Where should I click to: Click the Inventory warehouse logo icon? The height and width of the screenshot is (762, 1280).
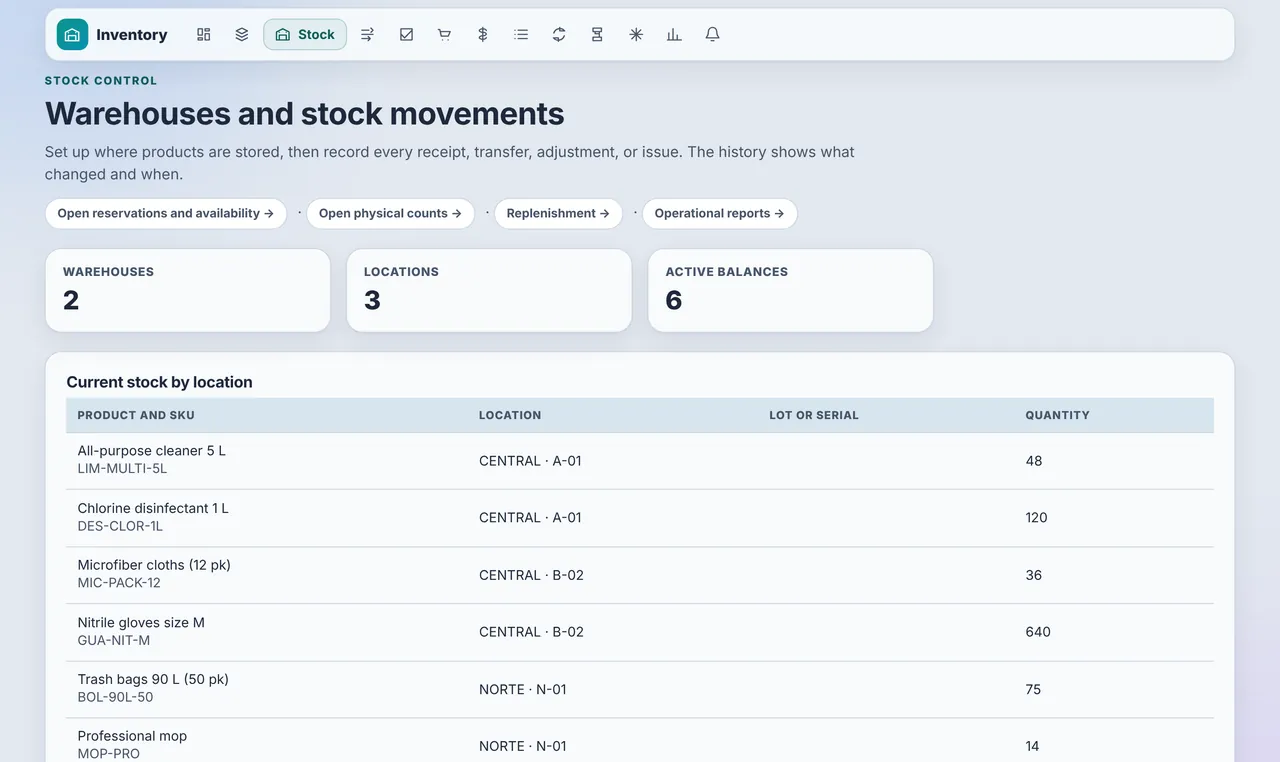pos(72,34)
